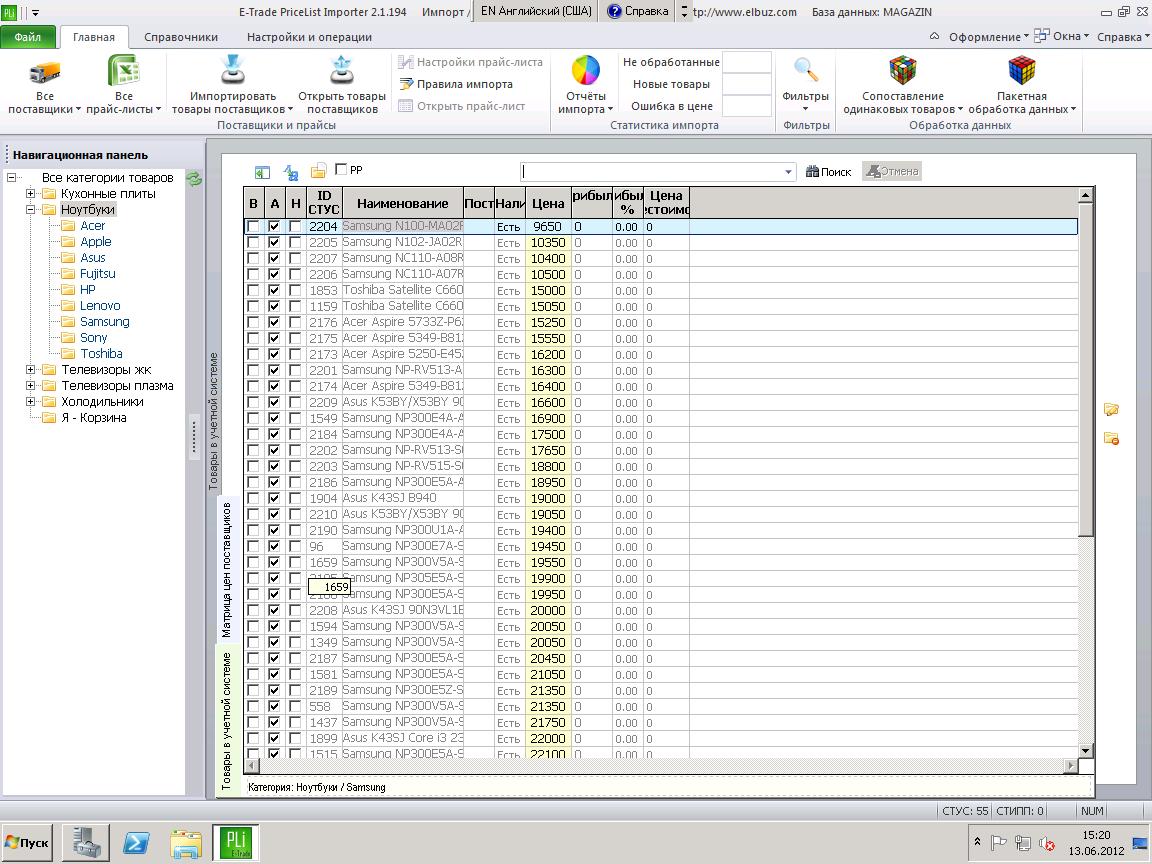Open the PowerShell taskbar icon
The width and height of the screenshot is (1152, 864).
point(136,843)
